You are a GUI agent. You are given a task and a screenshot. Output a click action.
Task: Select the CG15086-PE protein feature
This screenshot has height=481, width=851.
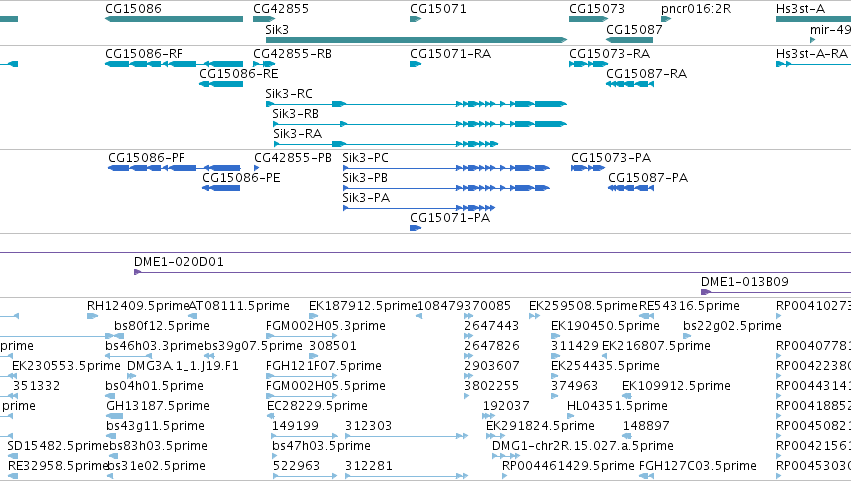click(x=221, y=188)
